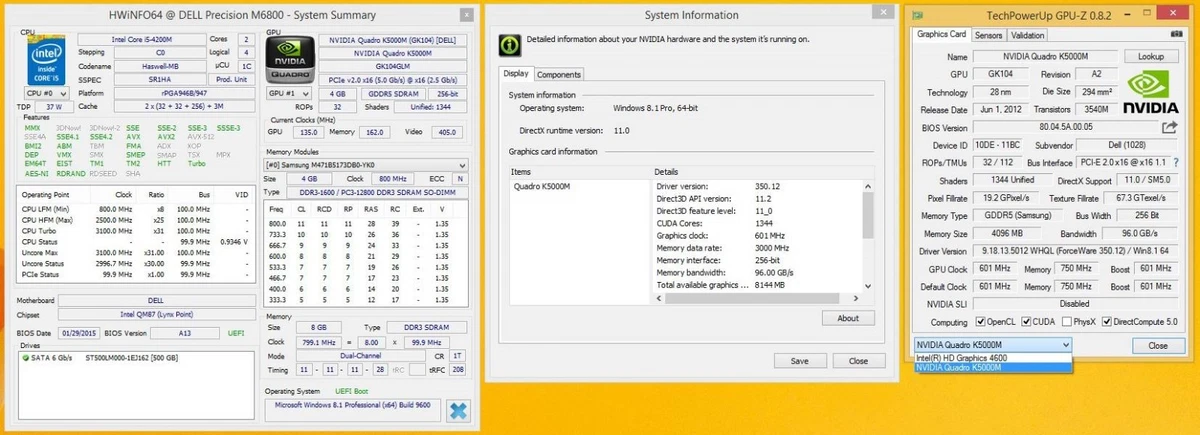The width and height of the screenshot is (1200, 435).
Task: Open the Samsung memory module dropdown
Action: 366,165
